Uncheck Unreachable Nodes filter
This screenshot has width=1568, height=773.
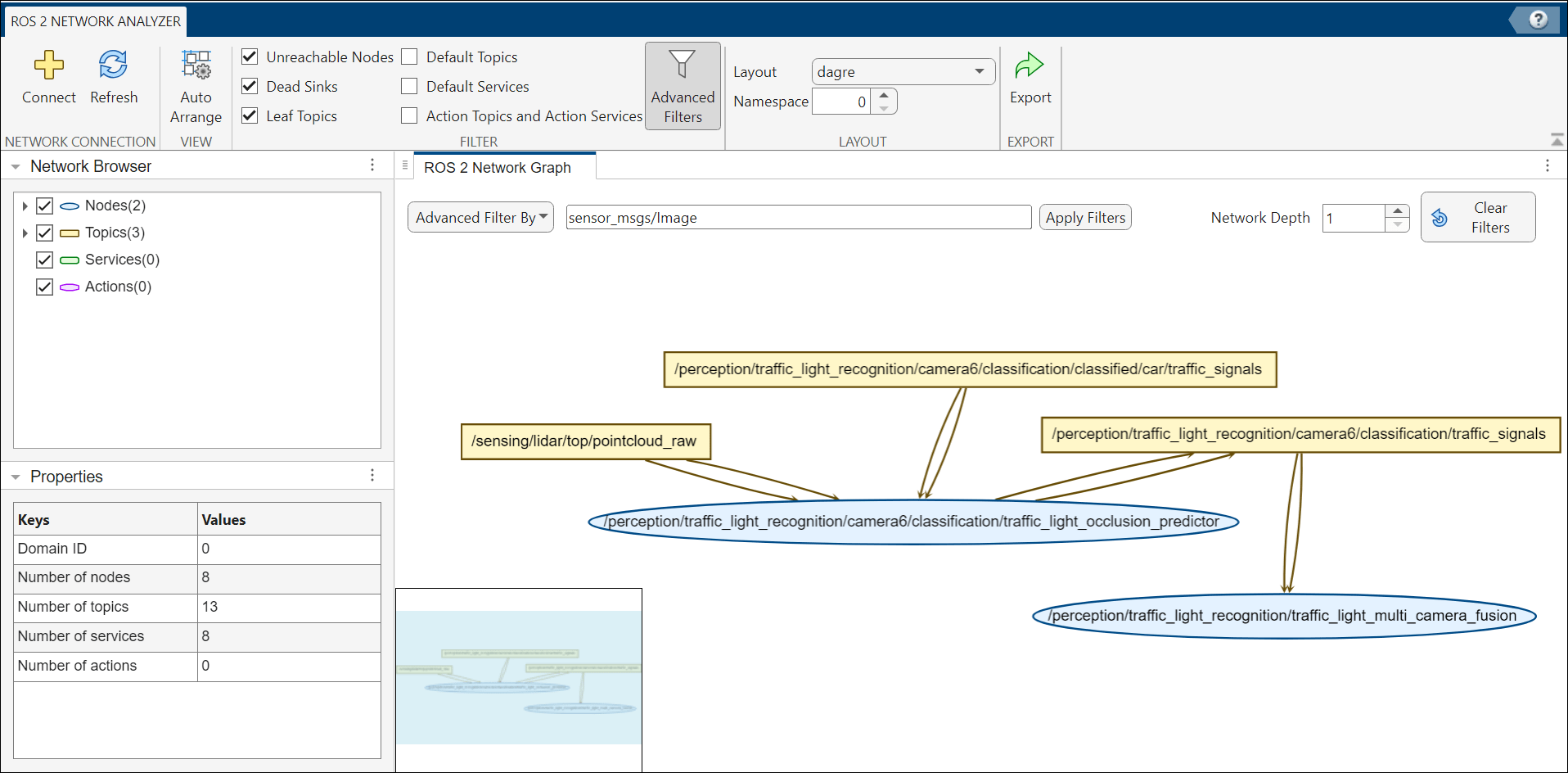click(x=250, y=57)
